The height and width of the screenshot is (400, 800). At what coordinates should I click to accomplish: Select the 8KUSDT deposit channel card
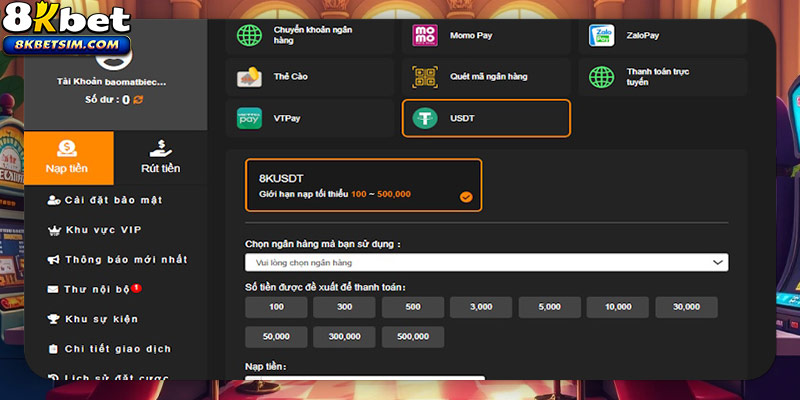coord(363,185)
